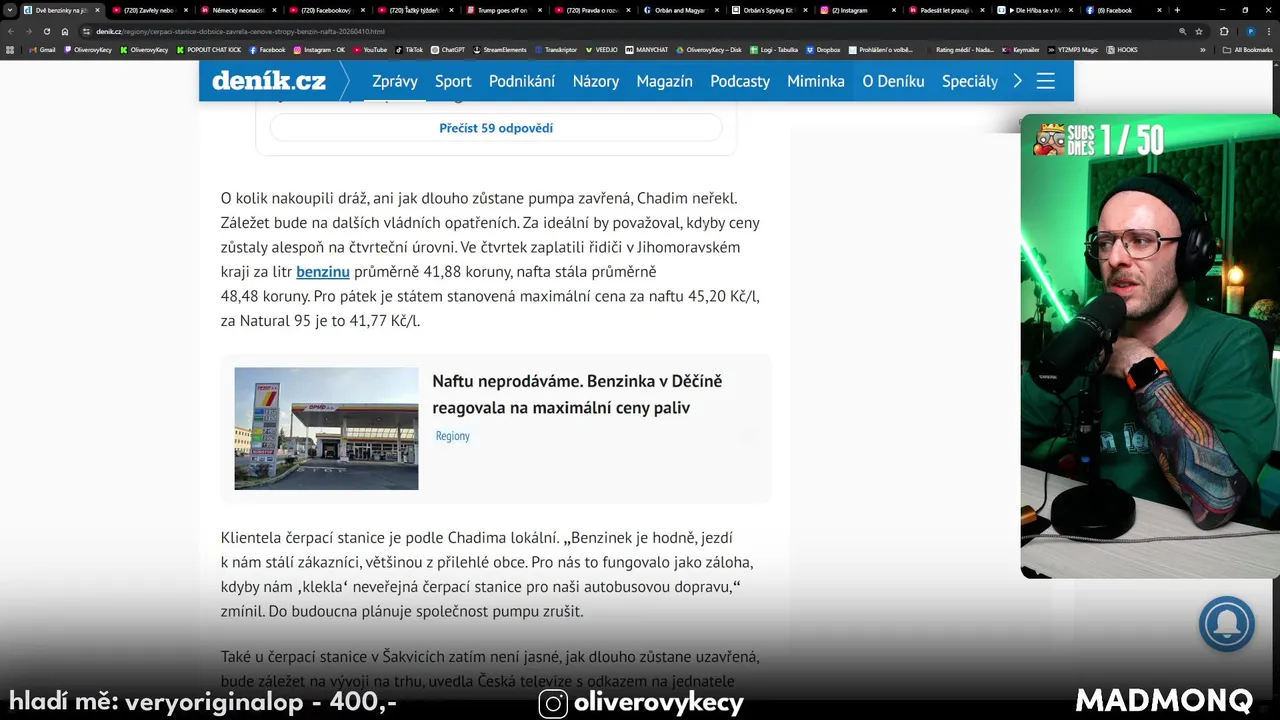
Task: Switch to the Trump goes off on tab
Action: [x=502, y=10]
